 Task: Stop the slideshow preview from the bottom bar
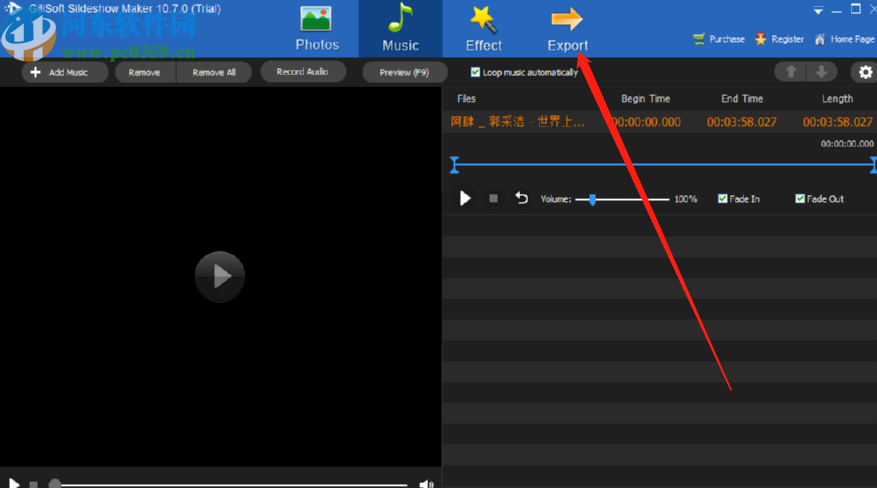tap(34, 485)
